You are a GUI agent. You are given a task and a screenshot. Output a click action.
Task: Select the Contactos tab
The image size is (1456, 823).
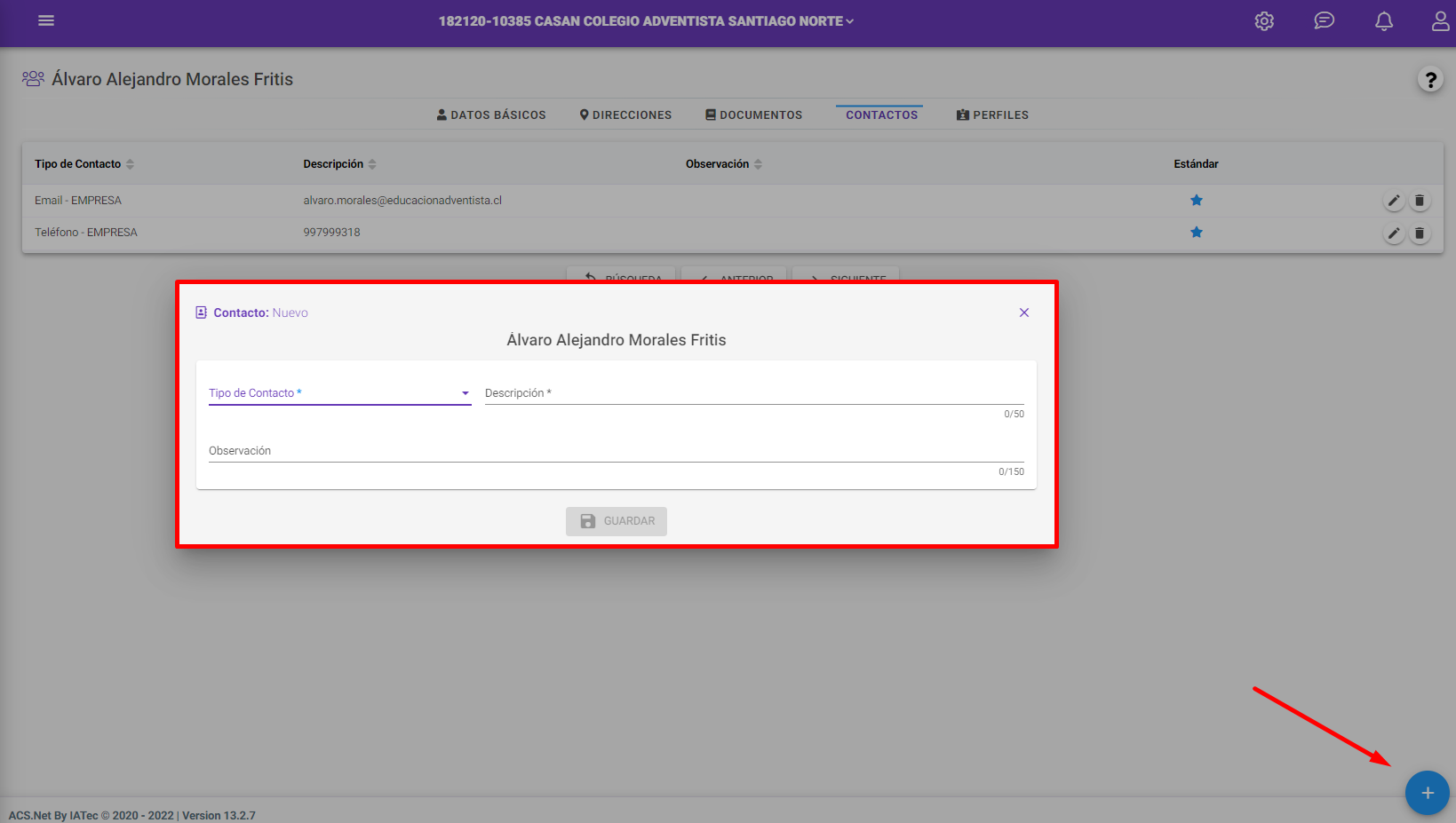pos(881,115)
